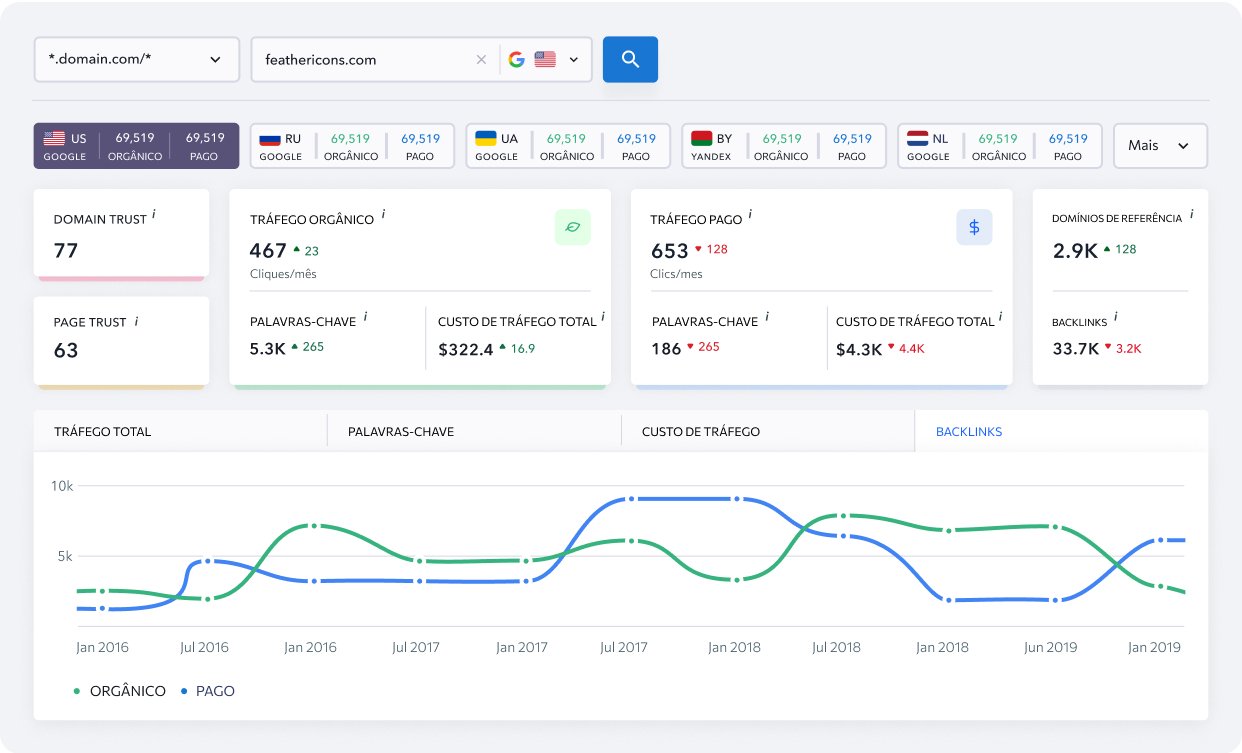This screenshot has width=1242, height=753.
Task: Toggle the Pago series in chart legend
Action: [x=208, y=691]
